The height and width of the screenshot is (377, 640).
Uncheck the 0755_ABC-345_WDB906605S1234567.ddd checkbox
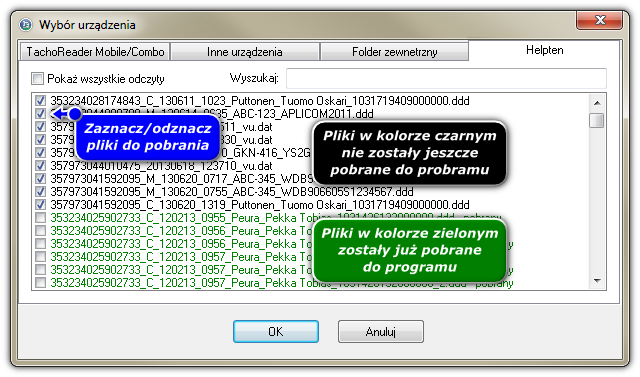pyautogui.click(x=40, y=191)
